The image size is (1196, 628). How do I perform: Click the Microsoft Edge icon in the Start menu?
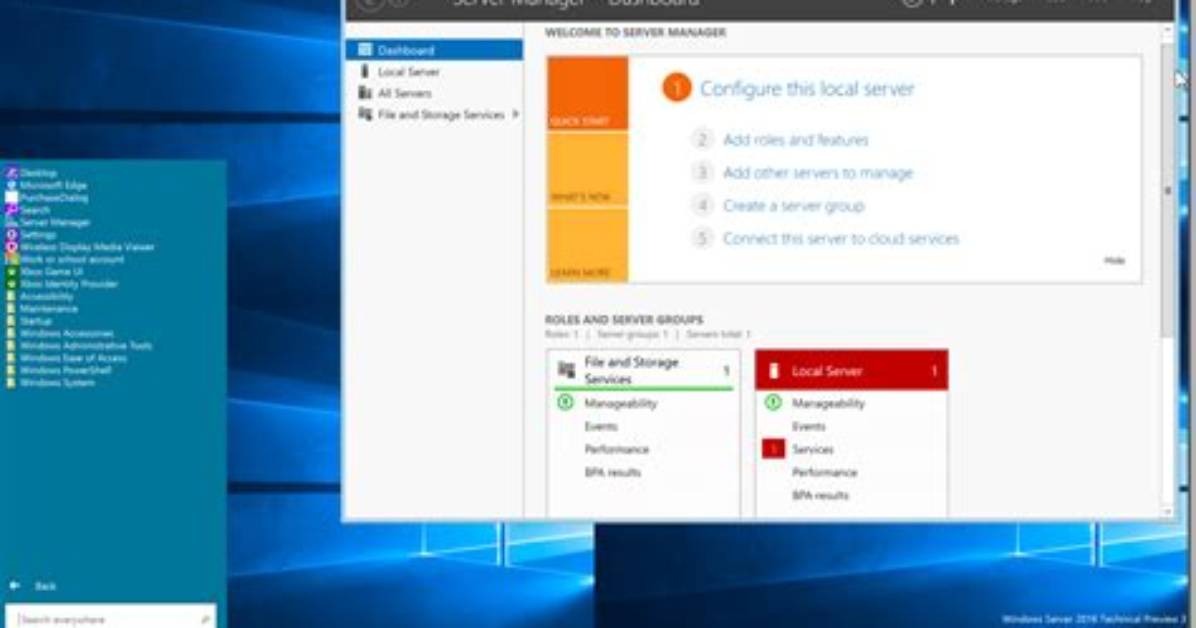coord(11,185)
